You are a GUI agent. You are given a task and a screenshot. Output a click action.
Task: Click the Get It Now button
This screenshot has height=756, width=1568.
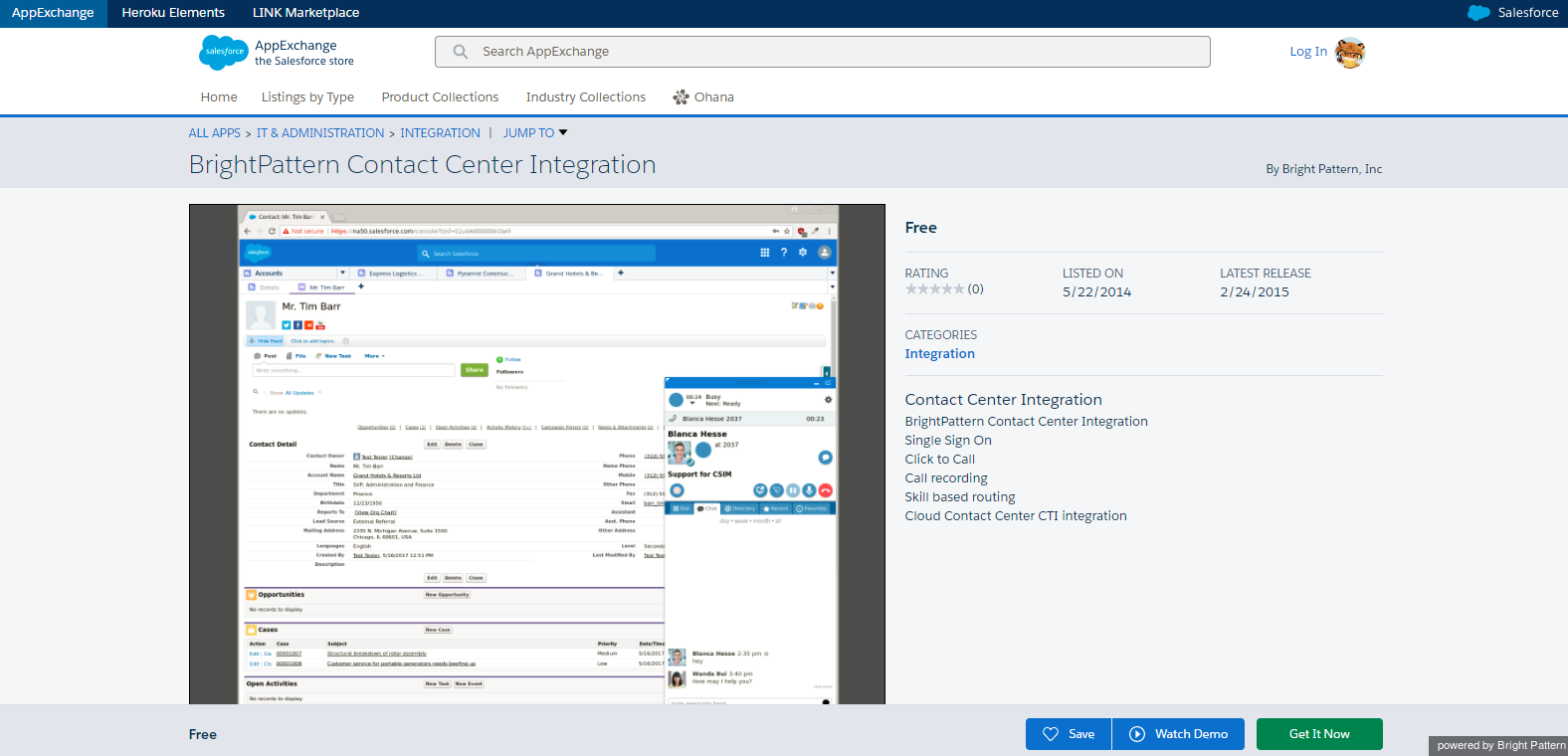(1319, 734)
